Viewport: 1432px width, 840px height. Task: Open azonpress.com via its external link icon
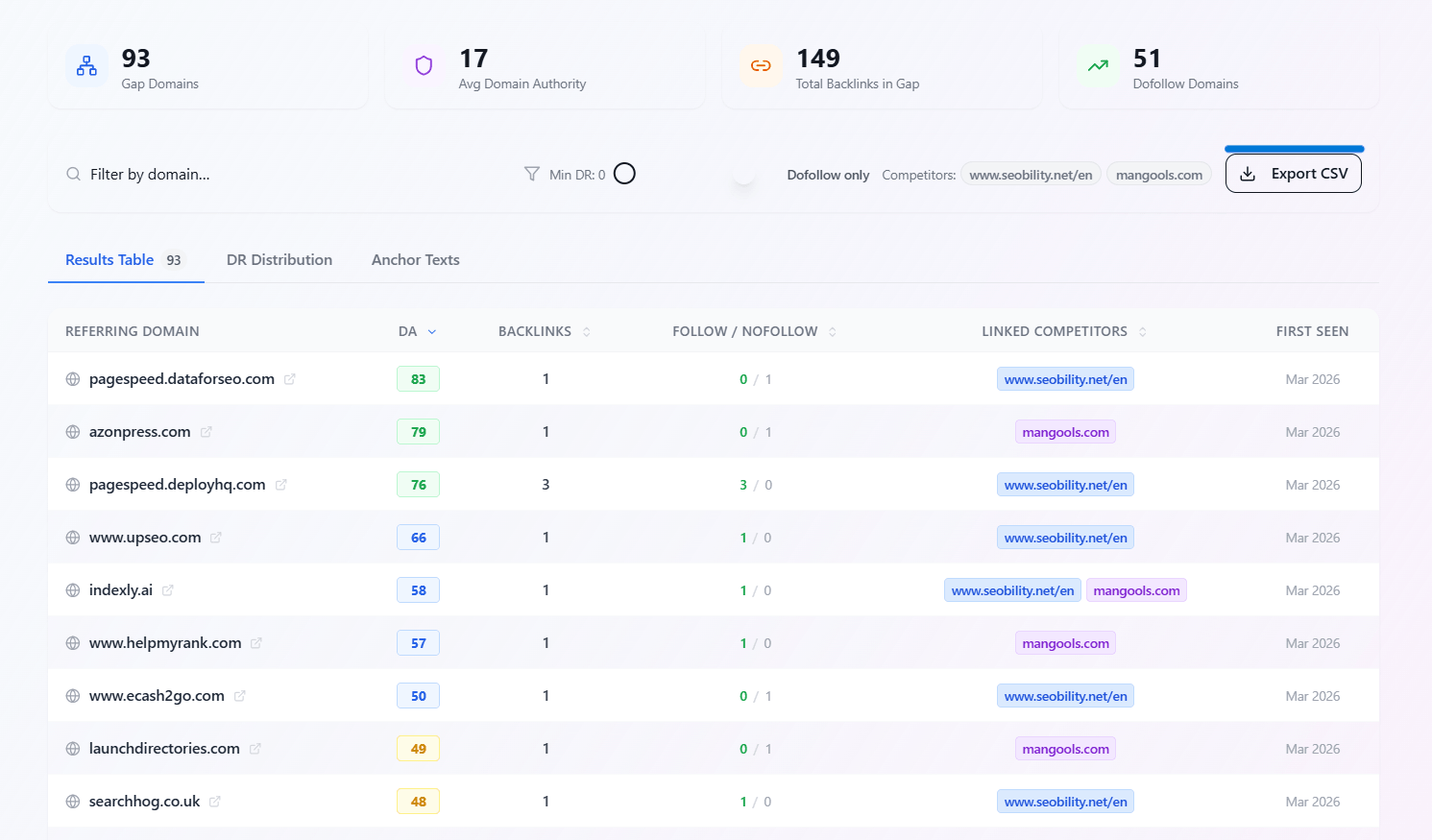206,431
